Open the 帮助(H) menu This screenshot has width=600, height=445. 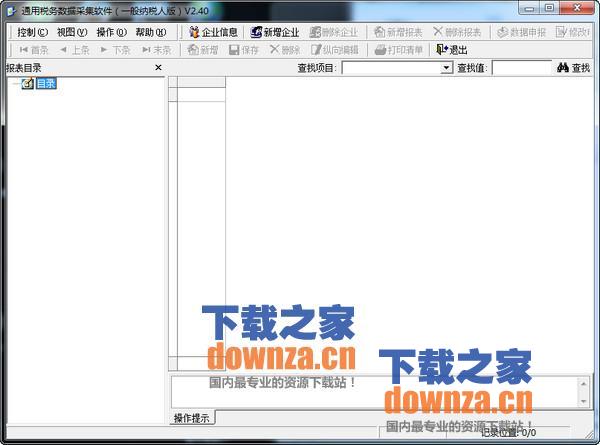pyautogui.click(x=151, y=33)
